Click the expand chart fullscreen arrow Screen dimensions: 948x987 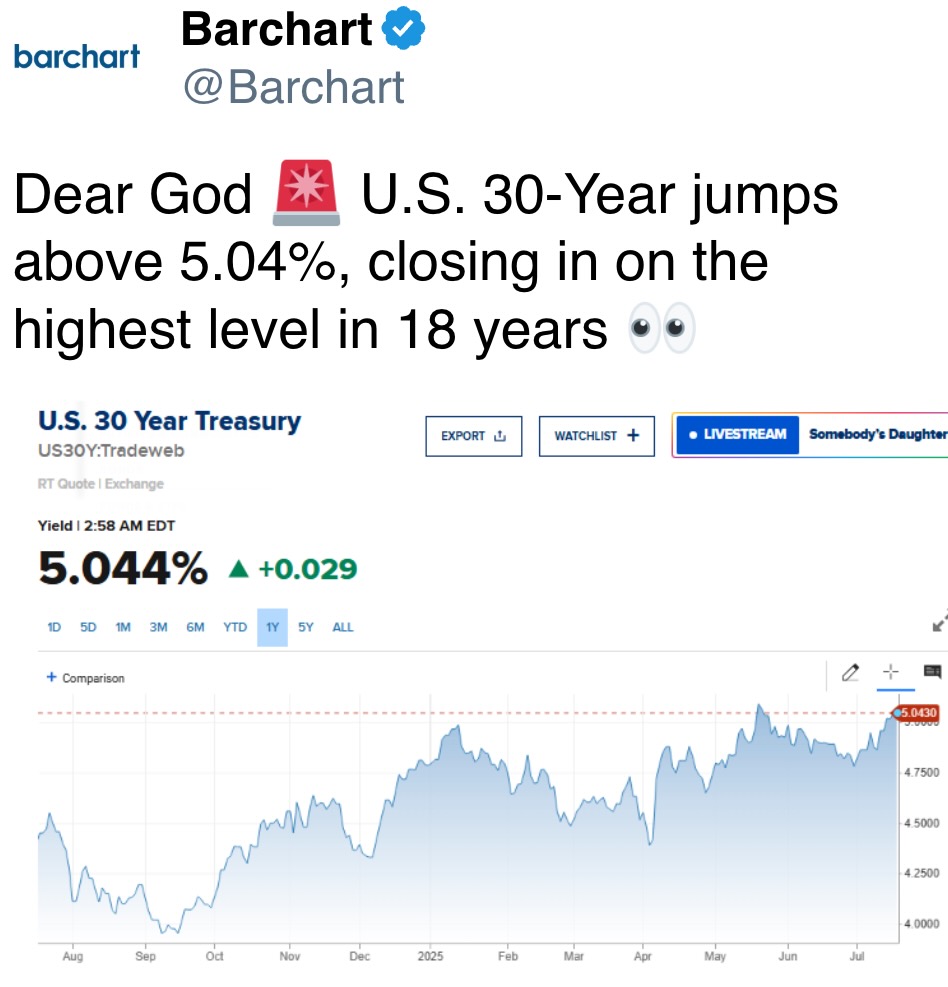coord(940,621)
